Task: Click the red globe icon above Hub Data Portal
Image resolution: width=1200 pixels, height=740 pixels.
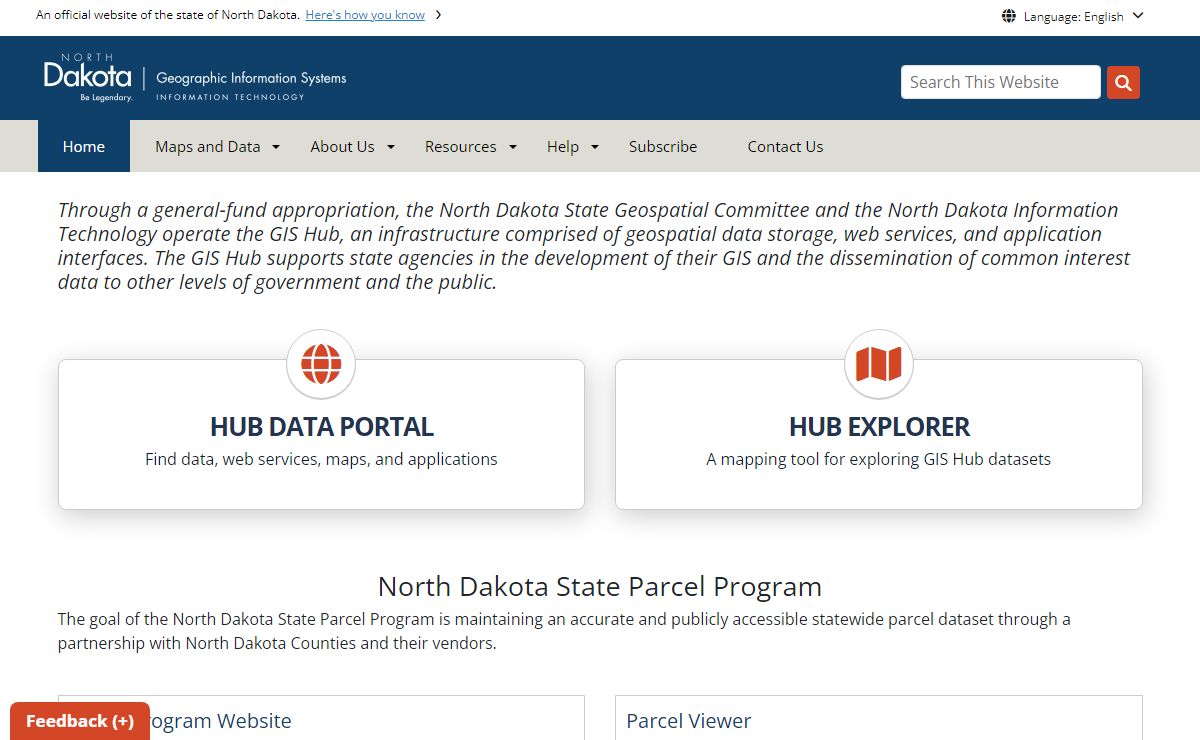Action: [321, 364]
